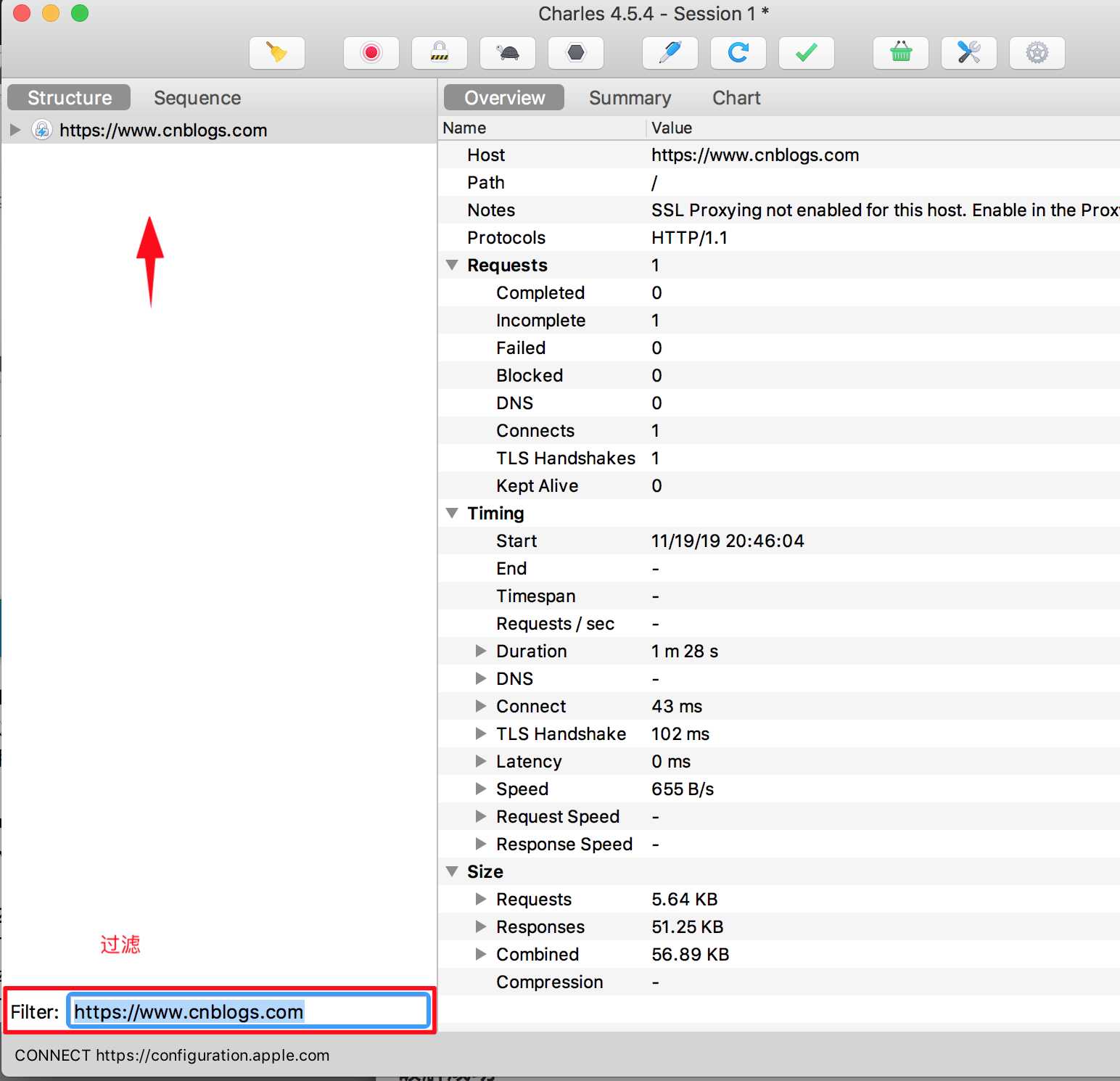Open the Tools wrench icon

click(x=969, y=53)
